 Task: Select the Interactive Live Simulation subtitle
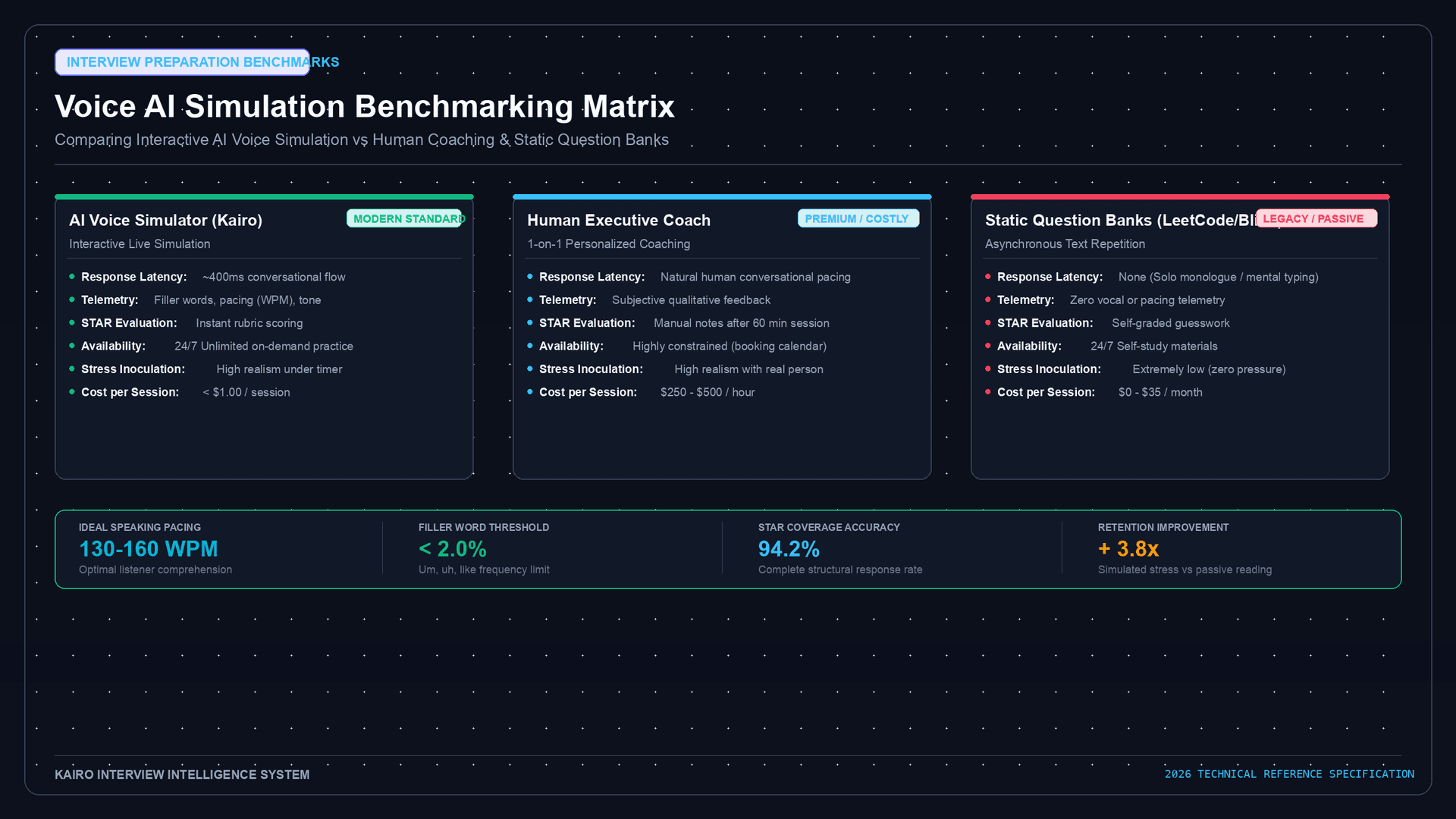[140, 244]
